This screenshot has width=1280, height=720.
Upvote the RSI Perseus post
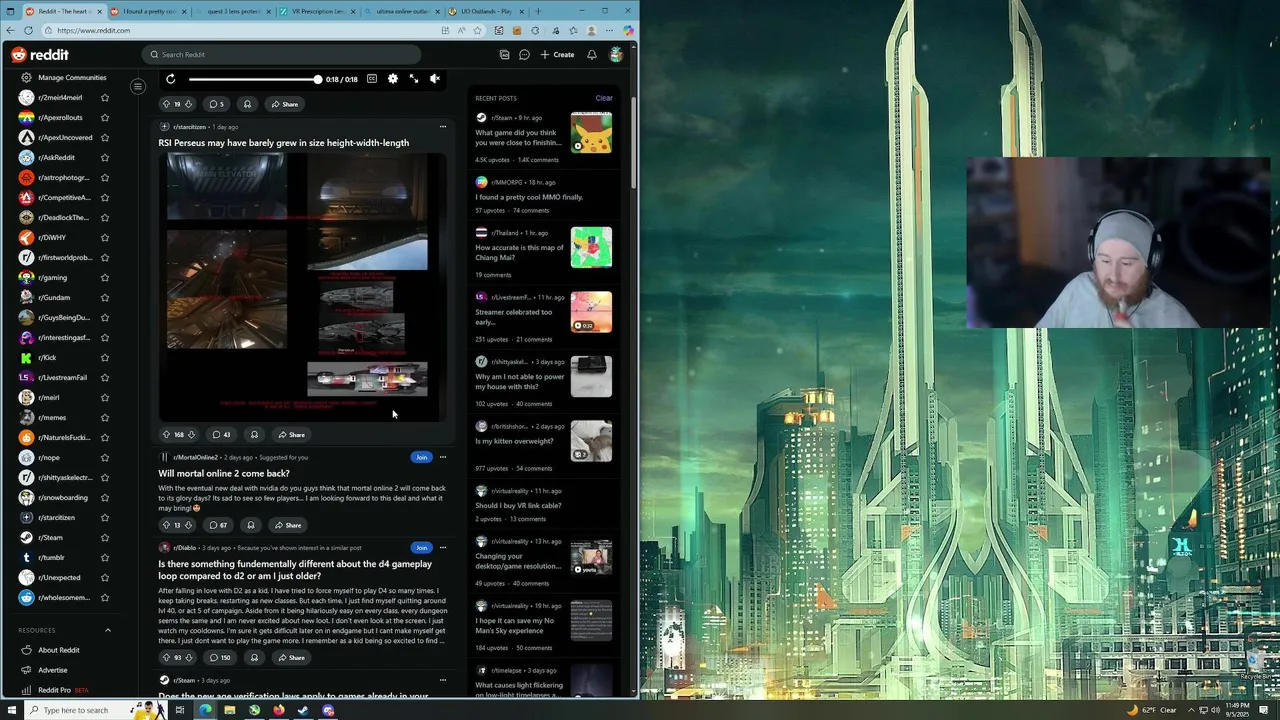(x=166, y=435)
